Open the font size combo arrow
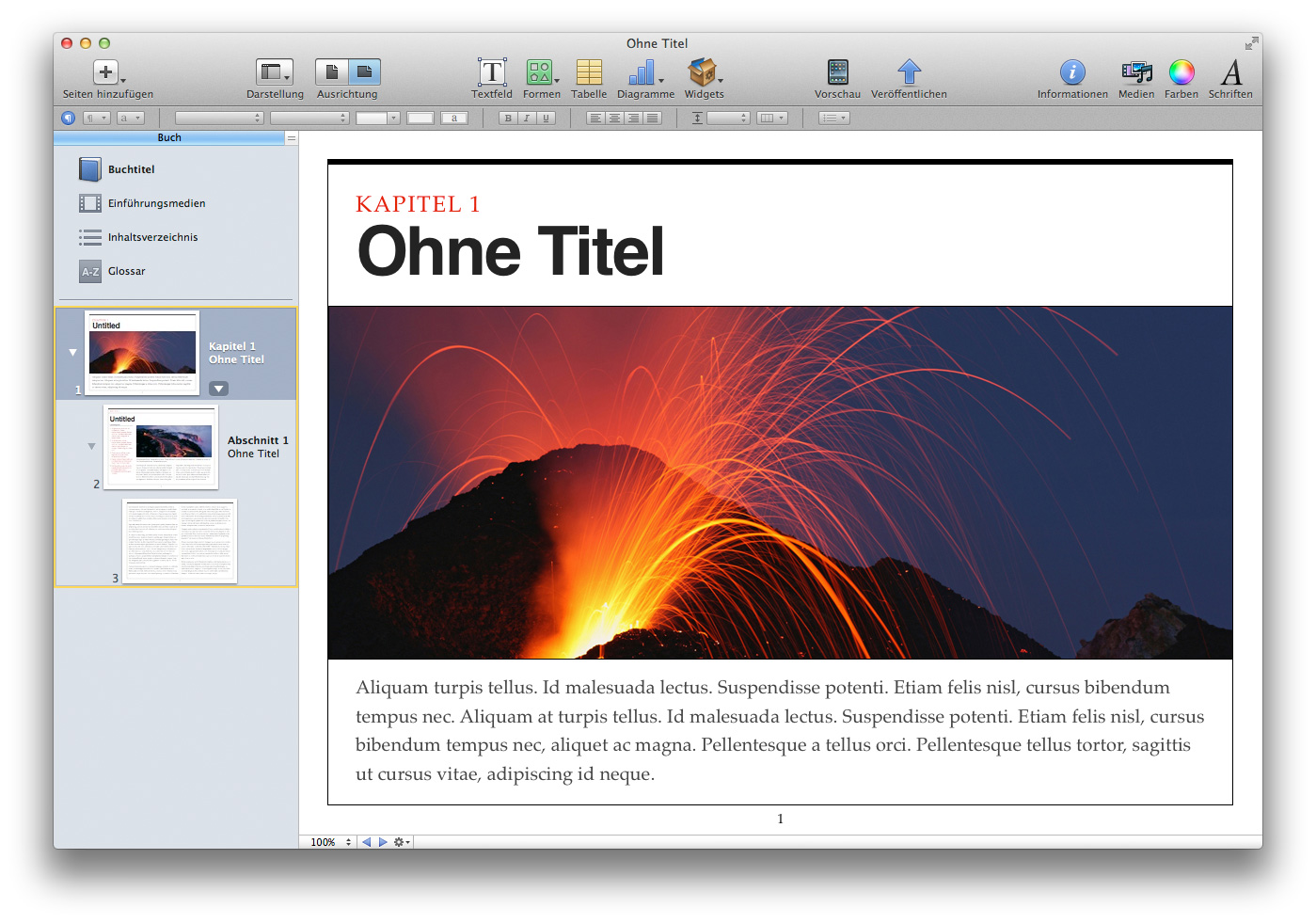 pyautogui.click(x=393, y=118)
